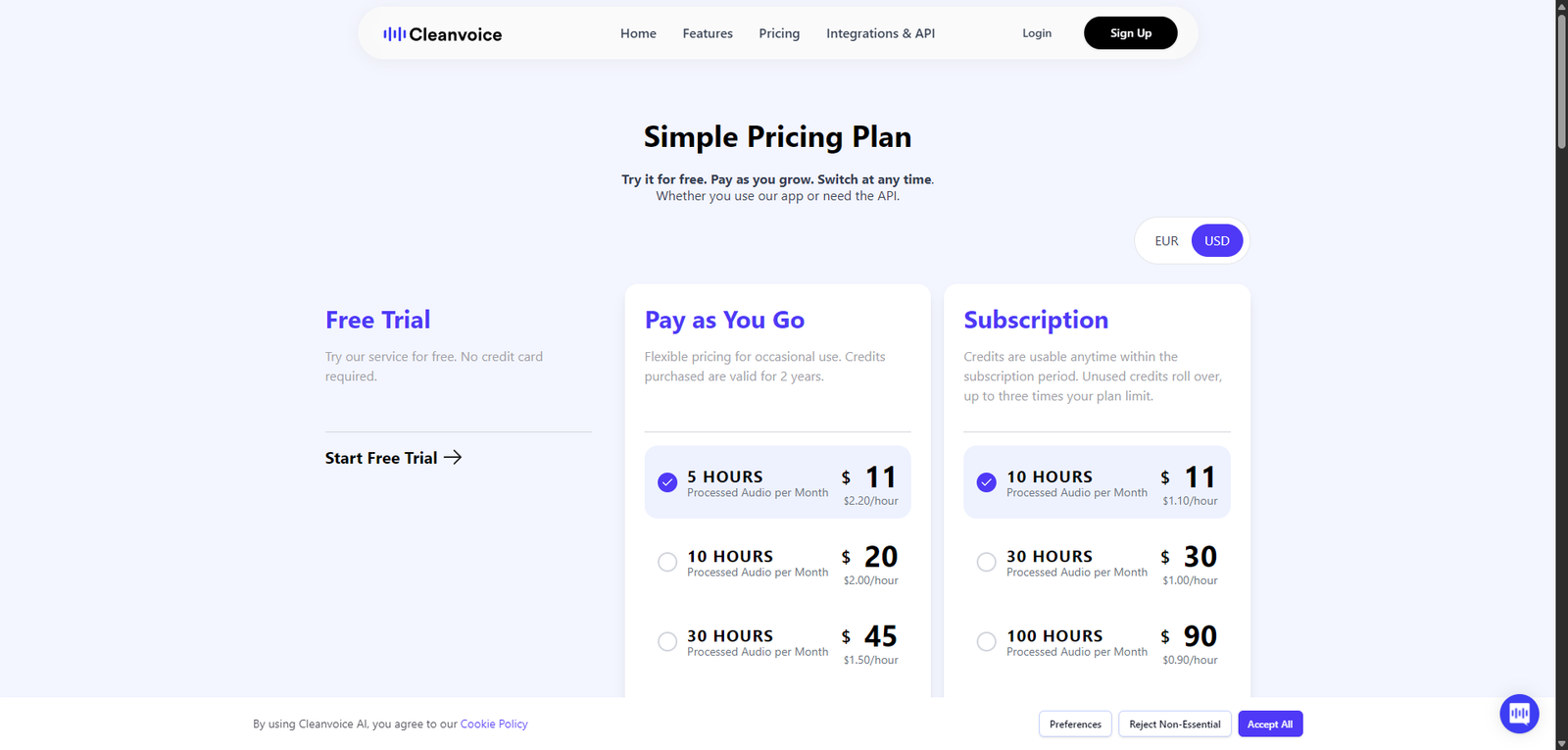This screenshot has width=1568, height=750.
Task: Select the 10 Hours pay-as-you-go option for $20
Action: click(667, 562)
